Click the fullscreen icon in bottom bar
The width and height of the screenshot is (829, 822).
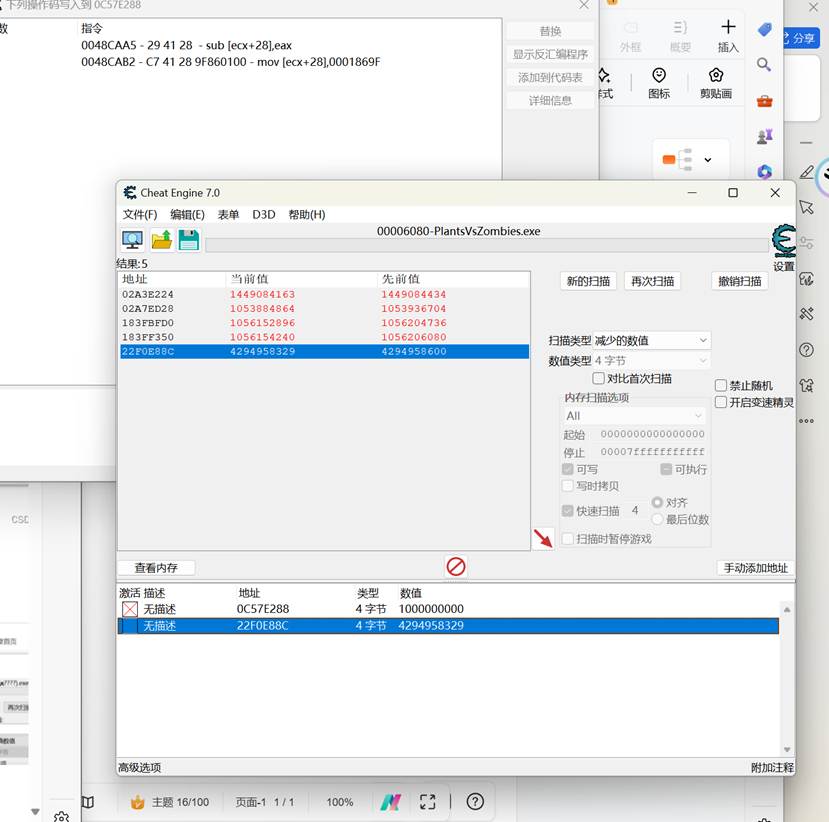[427, 802]
